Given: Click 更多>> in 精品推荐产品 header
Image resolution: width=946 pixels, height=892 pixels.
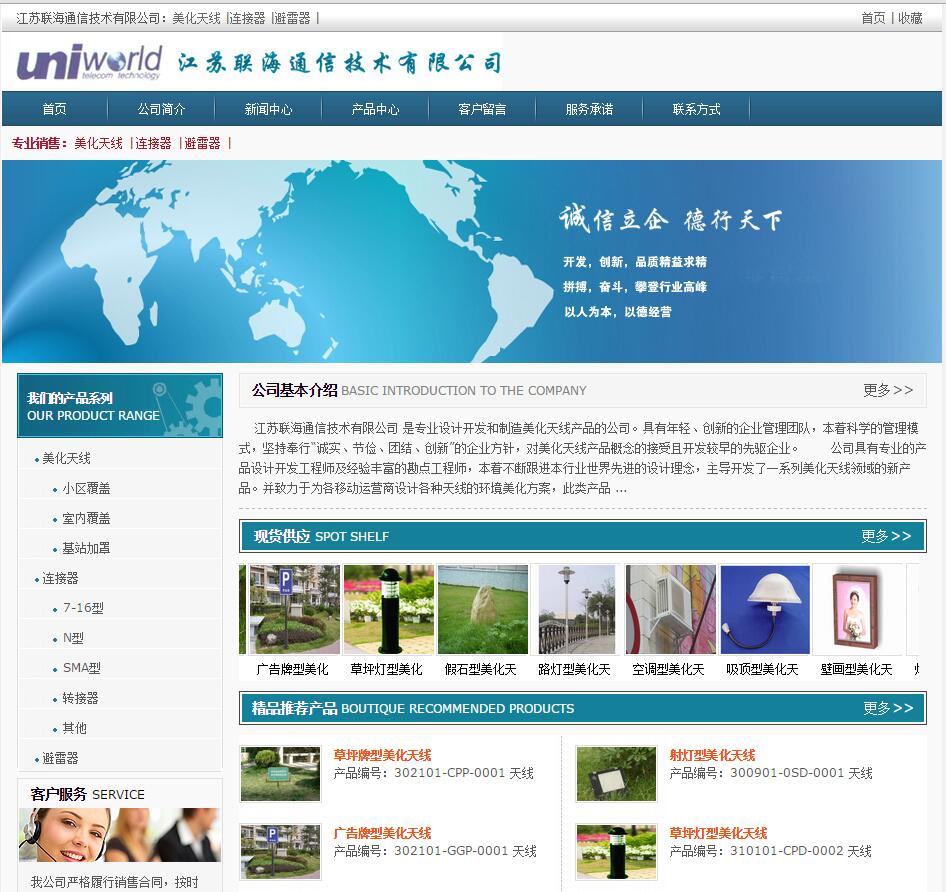Looking at the screenshot, I should tap(888, 708).
